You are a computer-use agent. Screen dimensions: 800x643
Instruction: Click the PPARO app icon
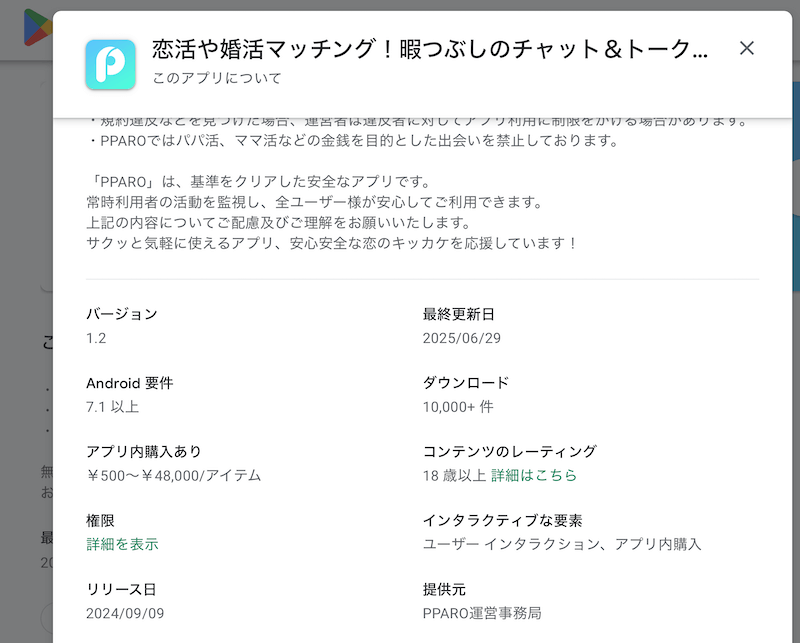pyautogui.click(x=111, y=65)
